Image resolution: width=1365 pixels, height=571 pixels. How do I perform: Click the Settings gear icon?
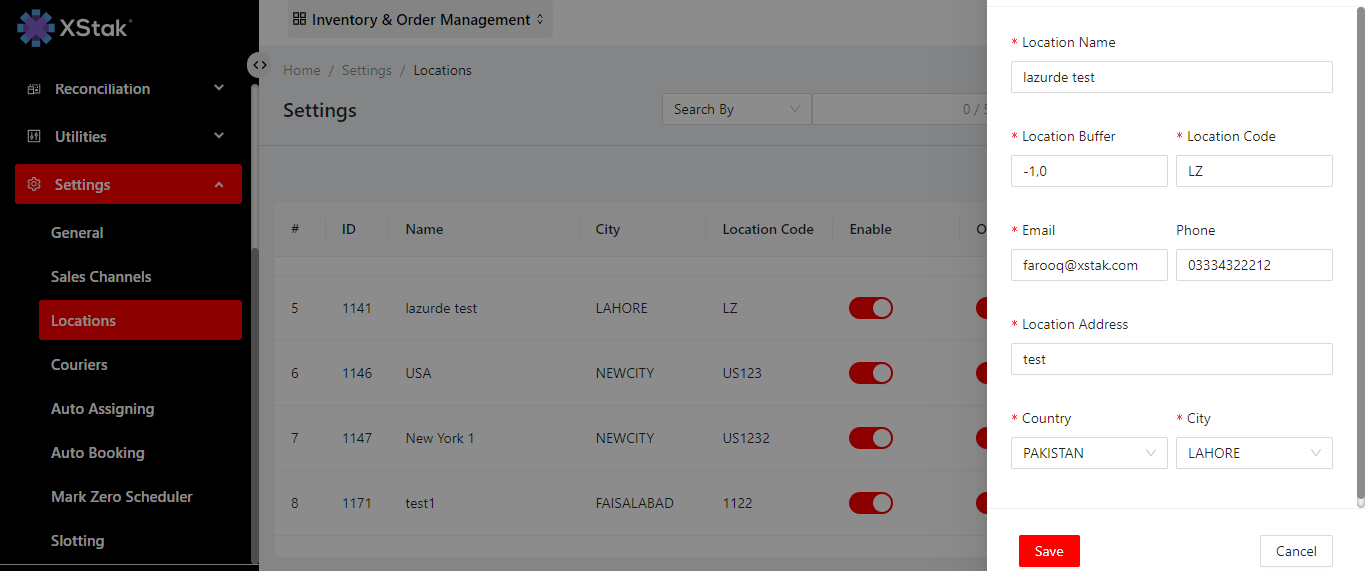pos(34,185)
